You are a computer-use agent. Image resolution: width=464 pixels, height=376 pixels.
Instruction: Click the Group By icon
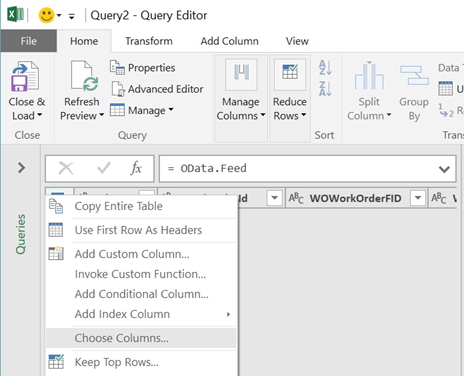point(414,75)
